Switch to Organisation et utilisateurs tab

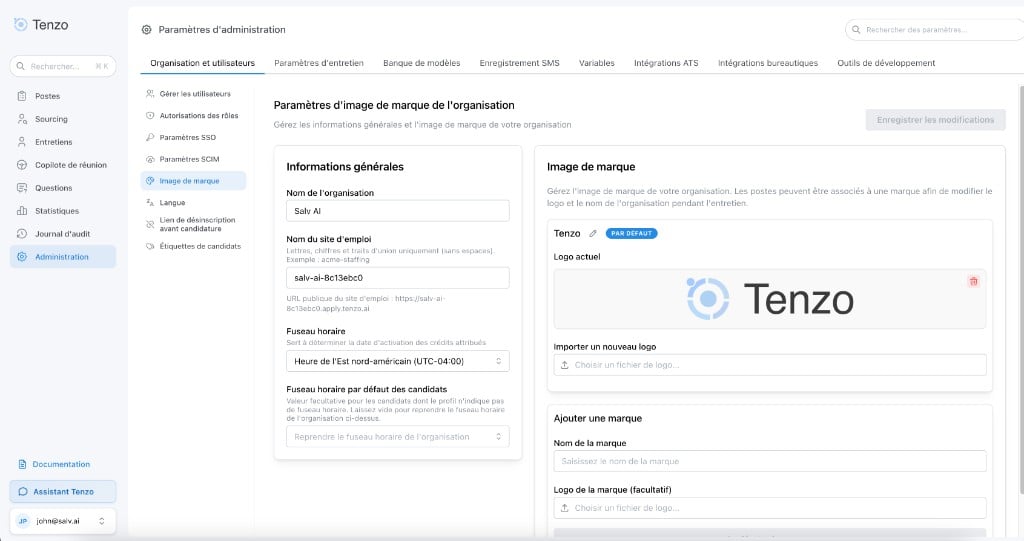tap(202, 63)
